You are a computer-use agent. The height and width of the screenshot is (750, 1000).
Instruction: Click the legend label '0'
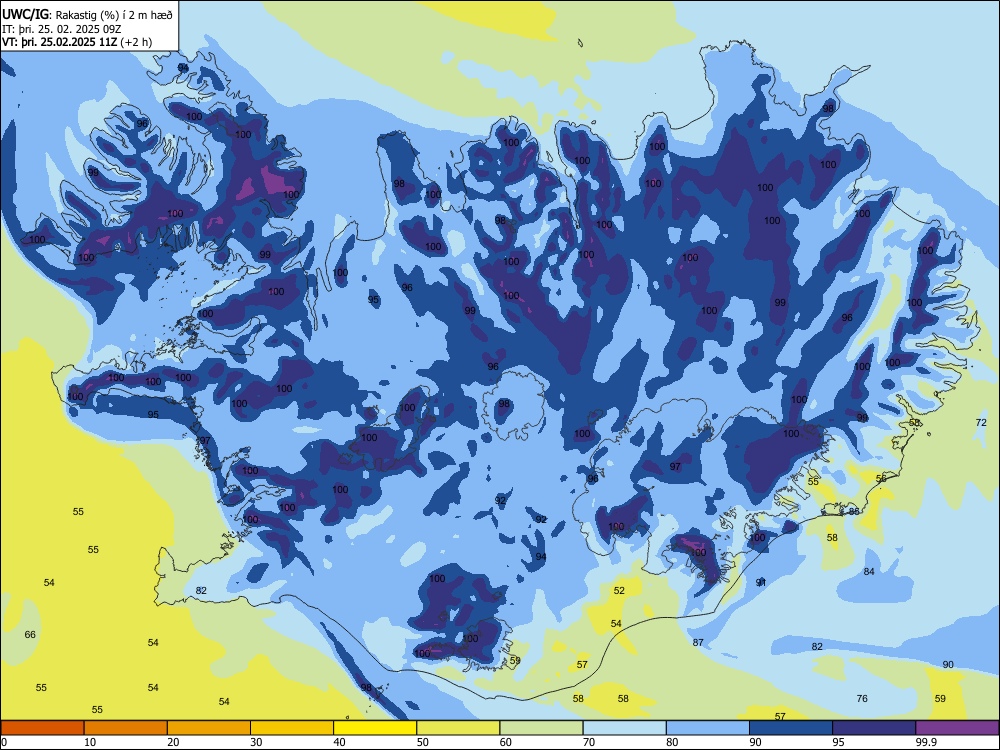[4, 742]
